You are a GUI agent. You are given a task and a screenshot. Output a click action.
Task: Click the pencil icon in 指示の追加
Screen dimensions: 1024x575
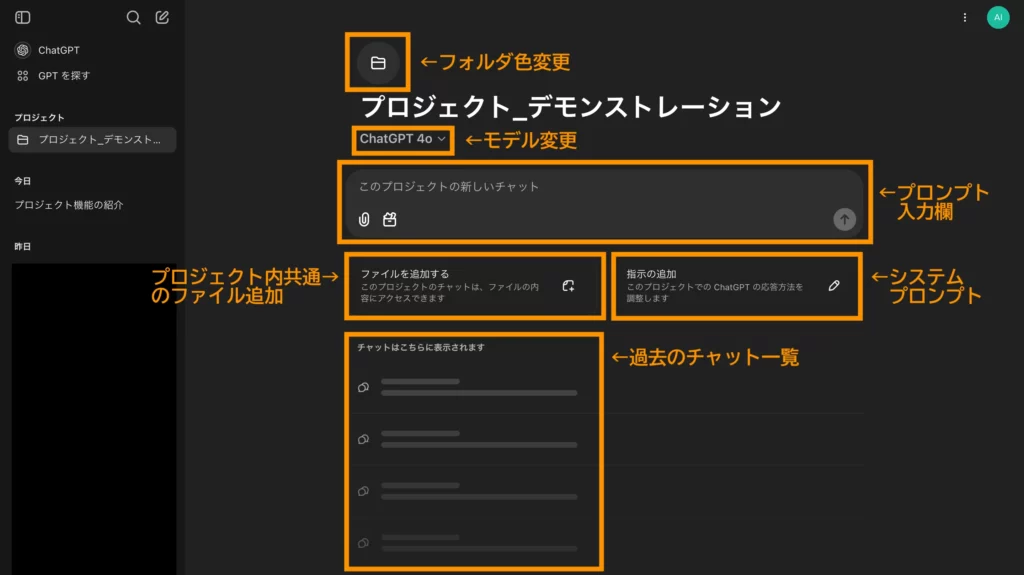pos(834,286)
